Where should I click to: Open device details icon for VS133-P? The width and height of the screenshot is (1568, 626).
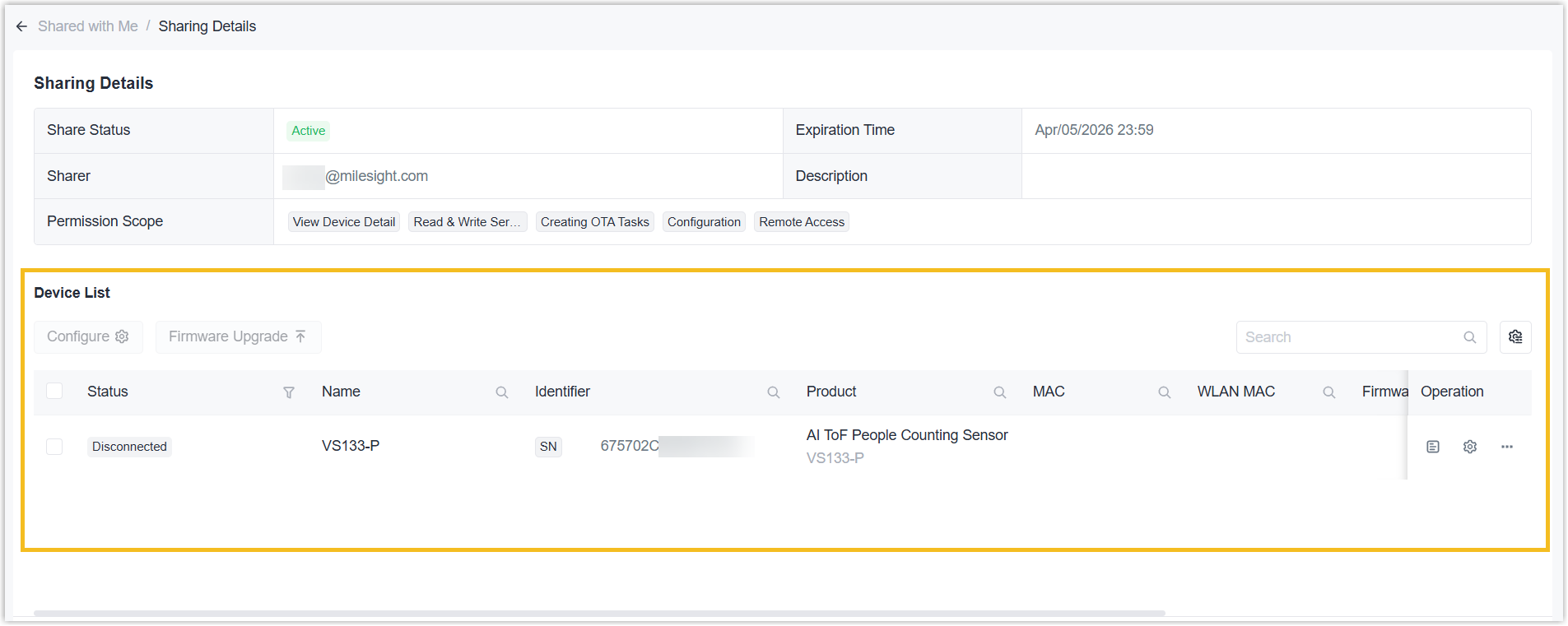pos(1432,447)
